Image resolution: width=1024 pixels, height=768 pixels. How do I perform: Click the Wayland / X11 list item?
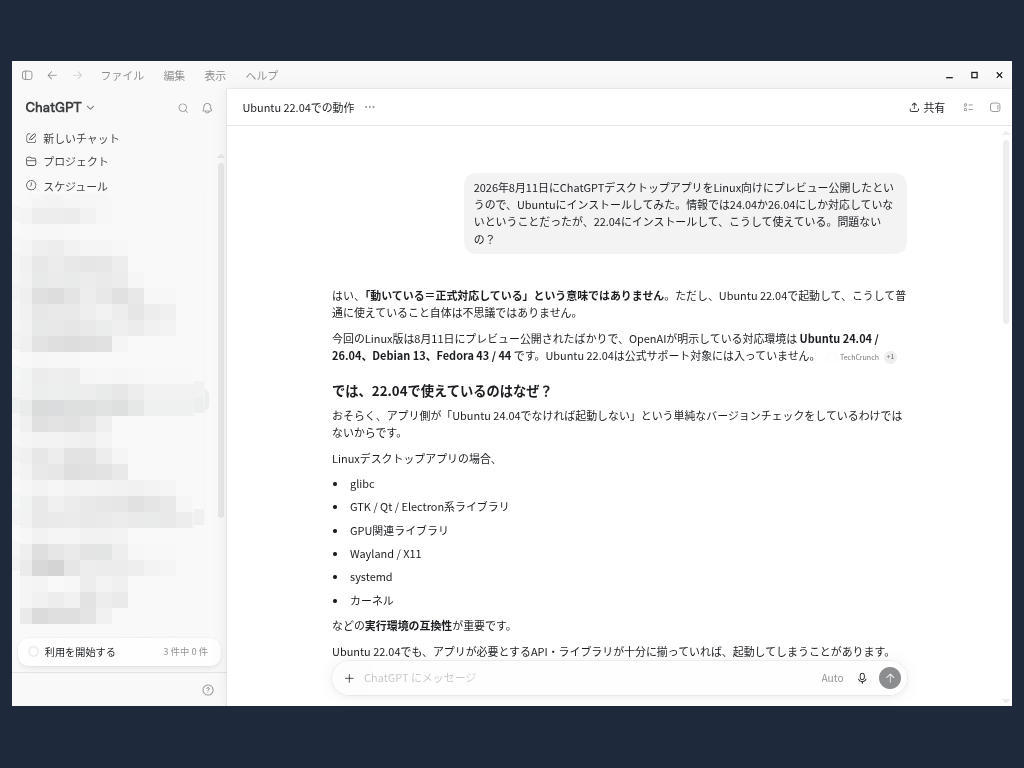point(385,554)
